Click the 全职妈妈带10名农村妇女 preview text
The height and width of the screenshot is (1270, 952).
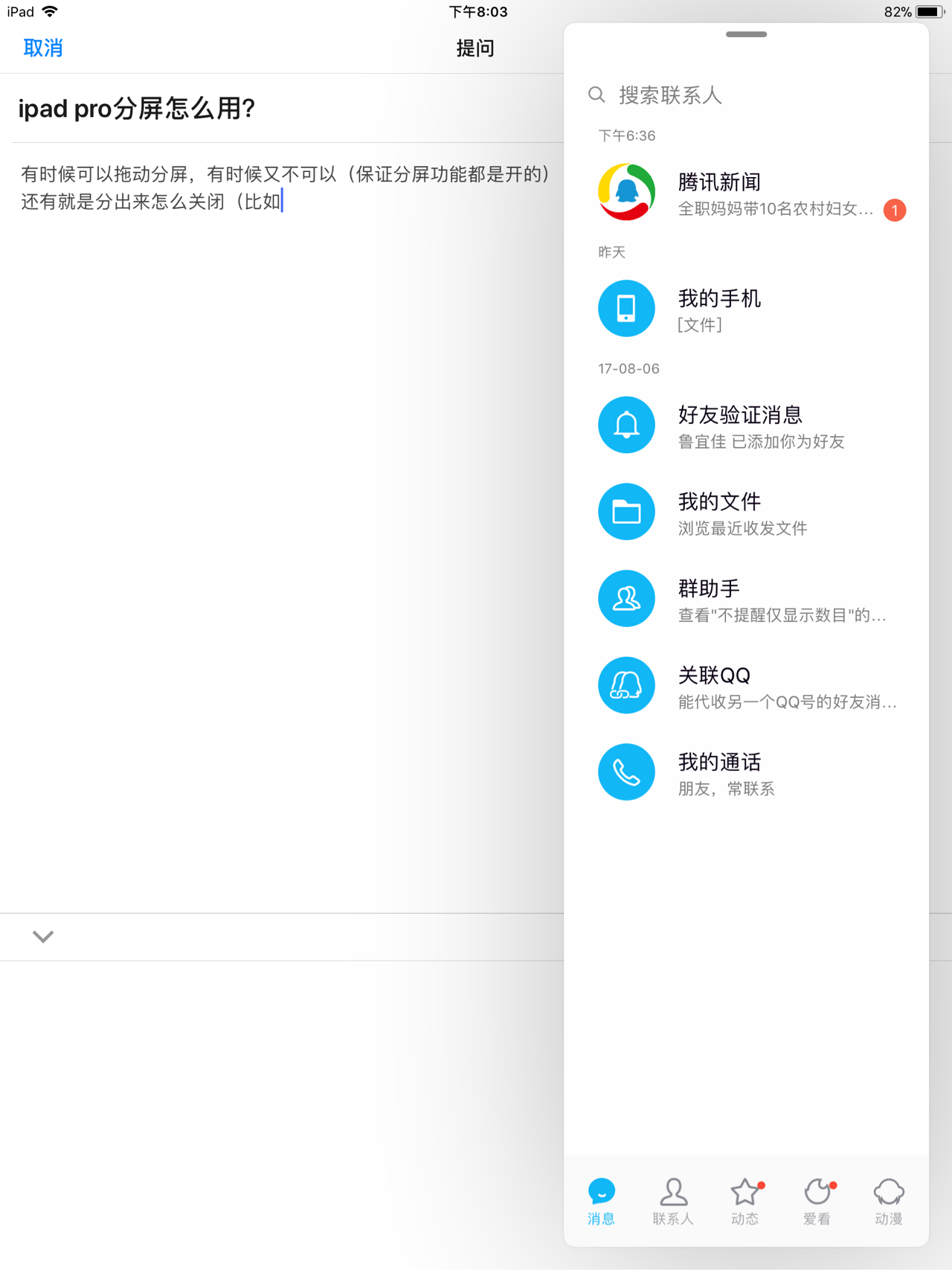(x=776, y=209)
